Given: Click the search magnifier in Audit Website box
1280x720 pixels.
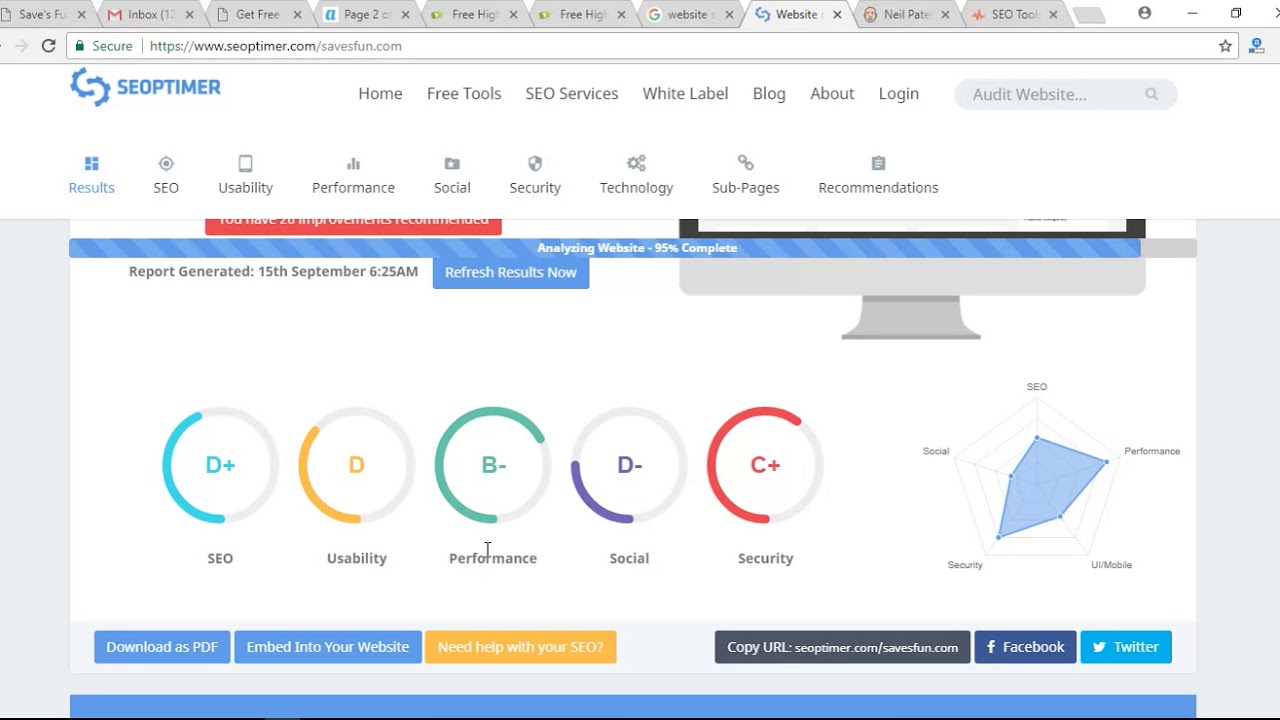Looking at the screenshot, I should click(1151, 94).
